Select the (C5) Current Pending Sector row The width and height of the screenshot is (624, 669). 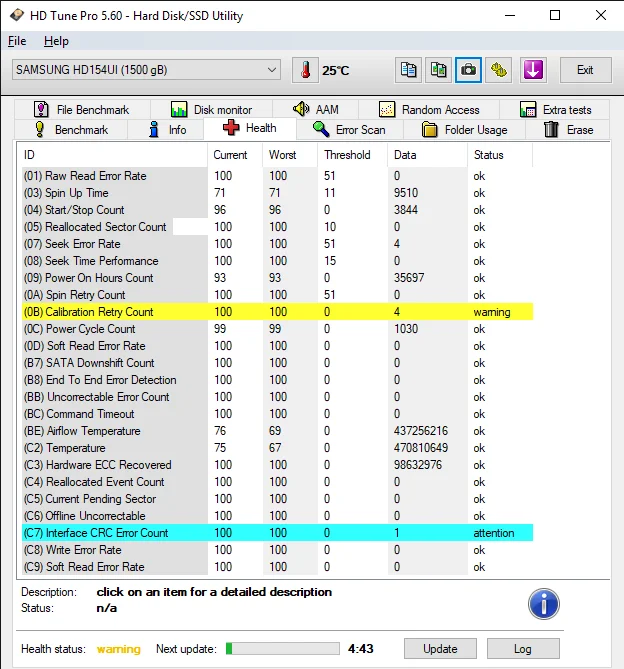[x=277, y=499]
